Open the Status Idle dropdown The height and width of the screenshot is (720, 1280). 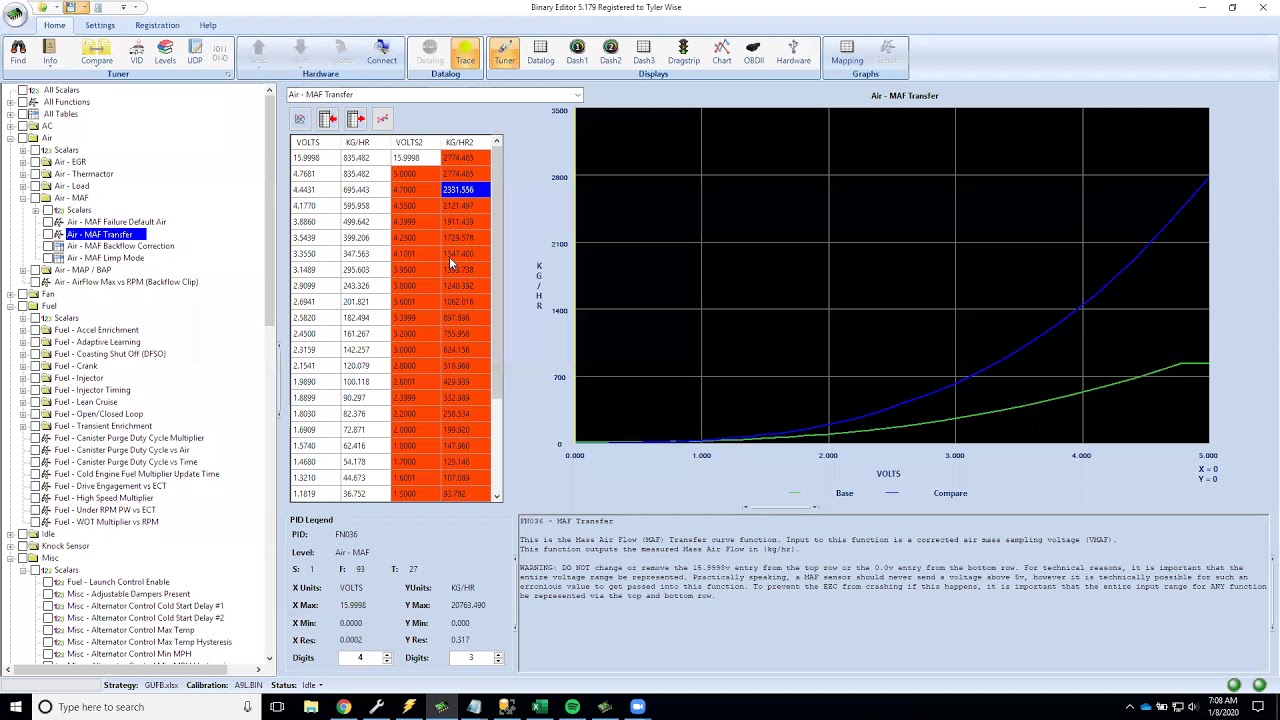click(x=320, y=685)
